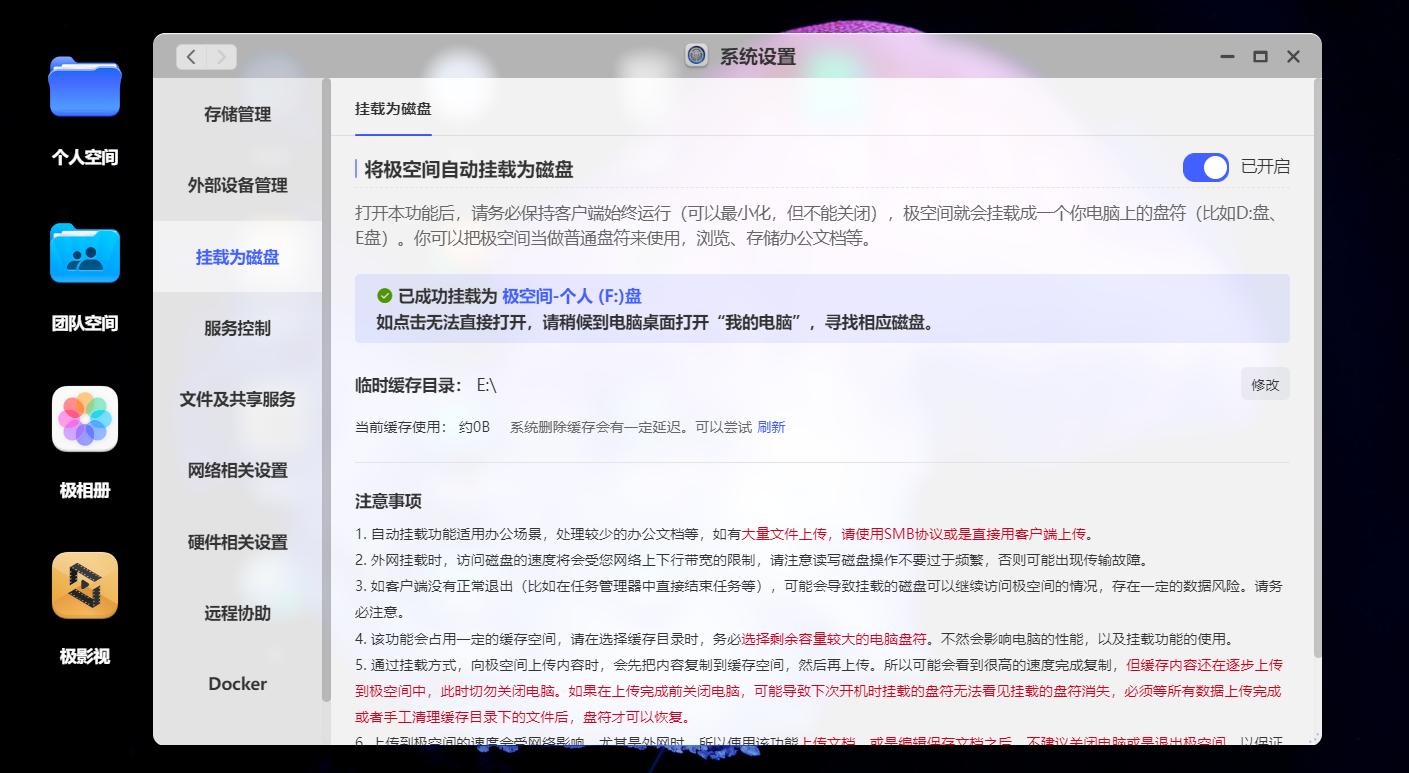Open 存储管理 in the sidebar

click(x=238, y=114)
